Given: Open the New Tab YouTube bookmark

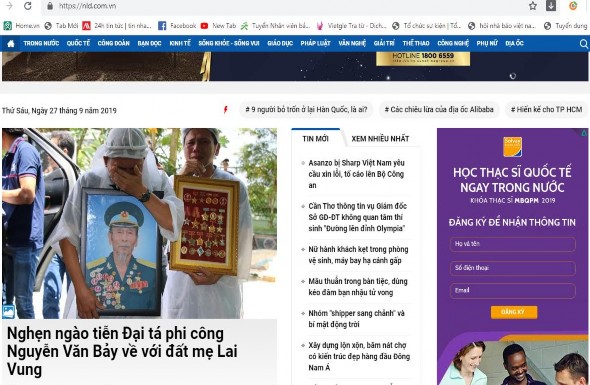Looking at the screenshot, I should pos(218,26).
